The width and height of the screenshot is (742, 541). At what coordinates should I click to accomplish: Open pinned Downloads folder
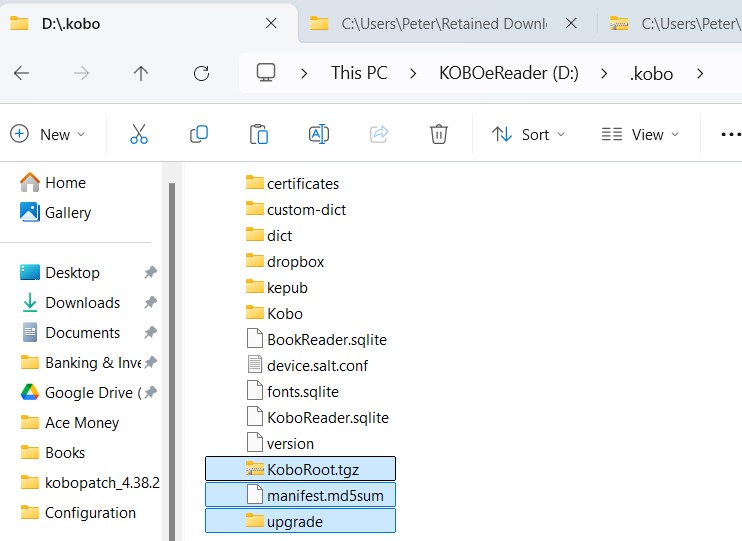[x=71, y=302]
